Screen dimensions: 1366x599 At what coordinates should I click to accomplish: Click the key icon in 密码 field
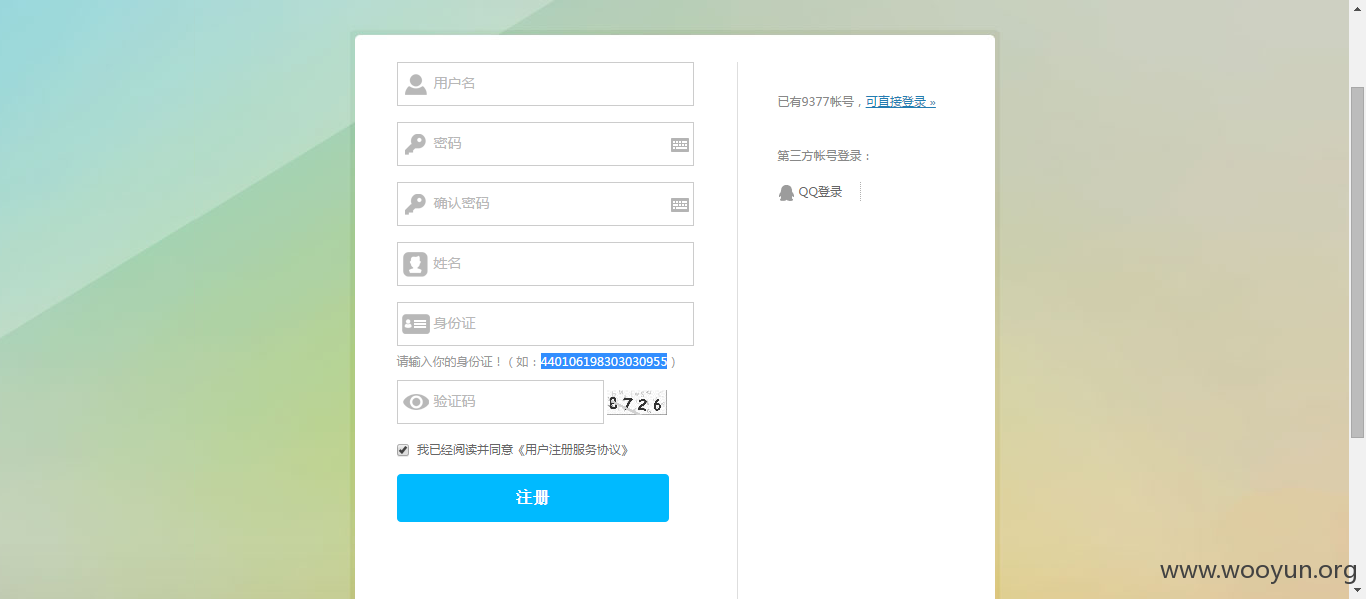tap(415, 144)
